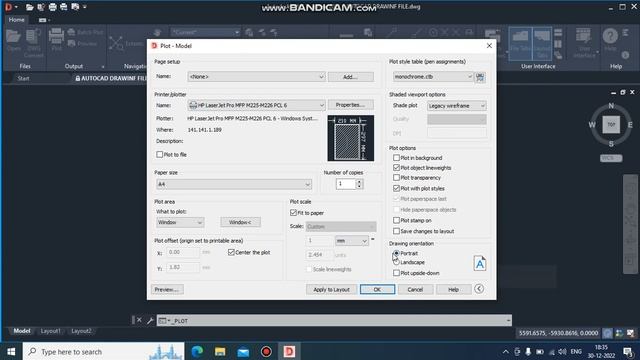Enable Plot transparency checkbox
Viewport: 640px width, 360px height.
[396, 178]
